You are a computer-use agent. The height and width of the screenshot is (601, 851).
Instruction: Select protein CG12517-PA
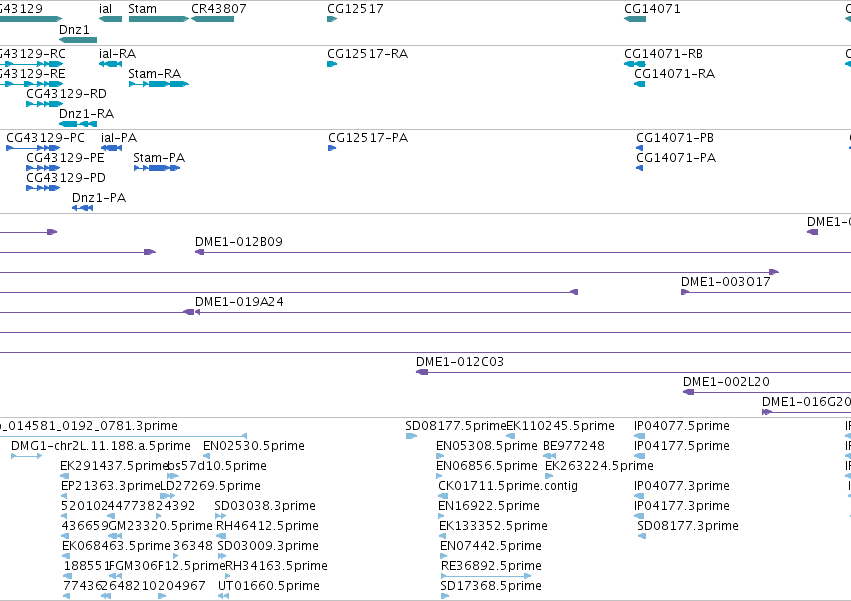368,138
